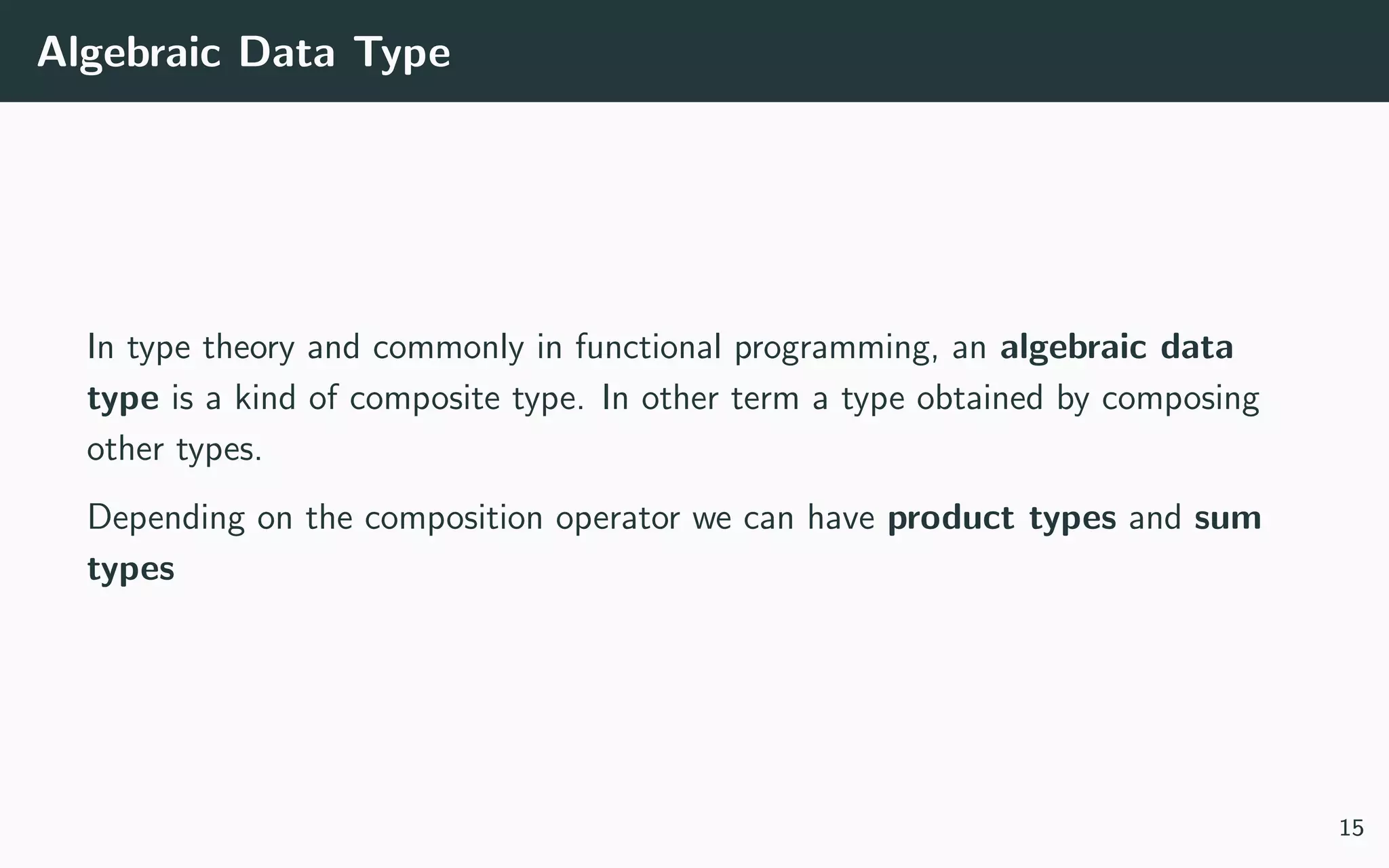Click the words other types. ending the first paragraph
This screenshot has height=868, width=1389.
[174, 449]
